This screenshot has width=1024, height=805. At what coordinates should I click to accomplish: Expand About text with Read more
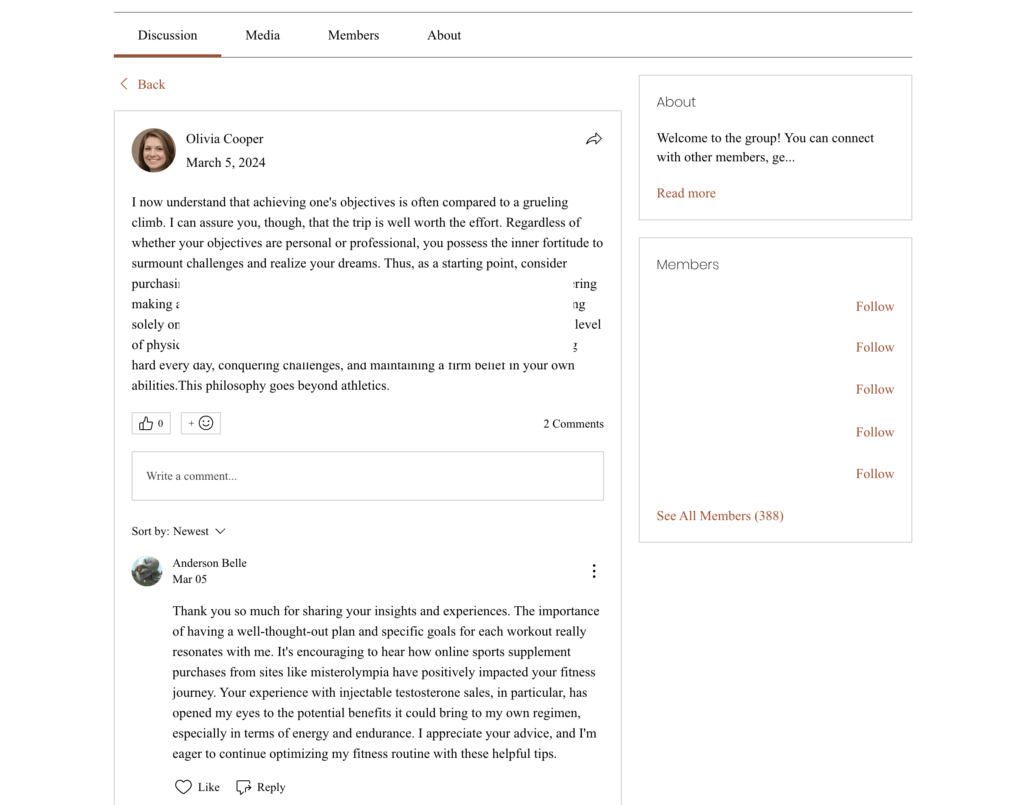tap(686, 193)
